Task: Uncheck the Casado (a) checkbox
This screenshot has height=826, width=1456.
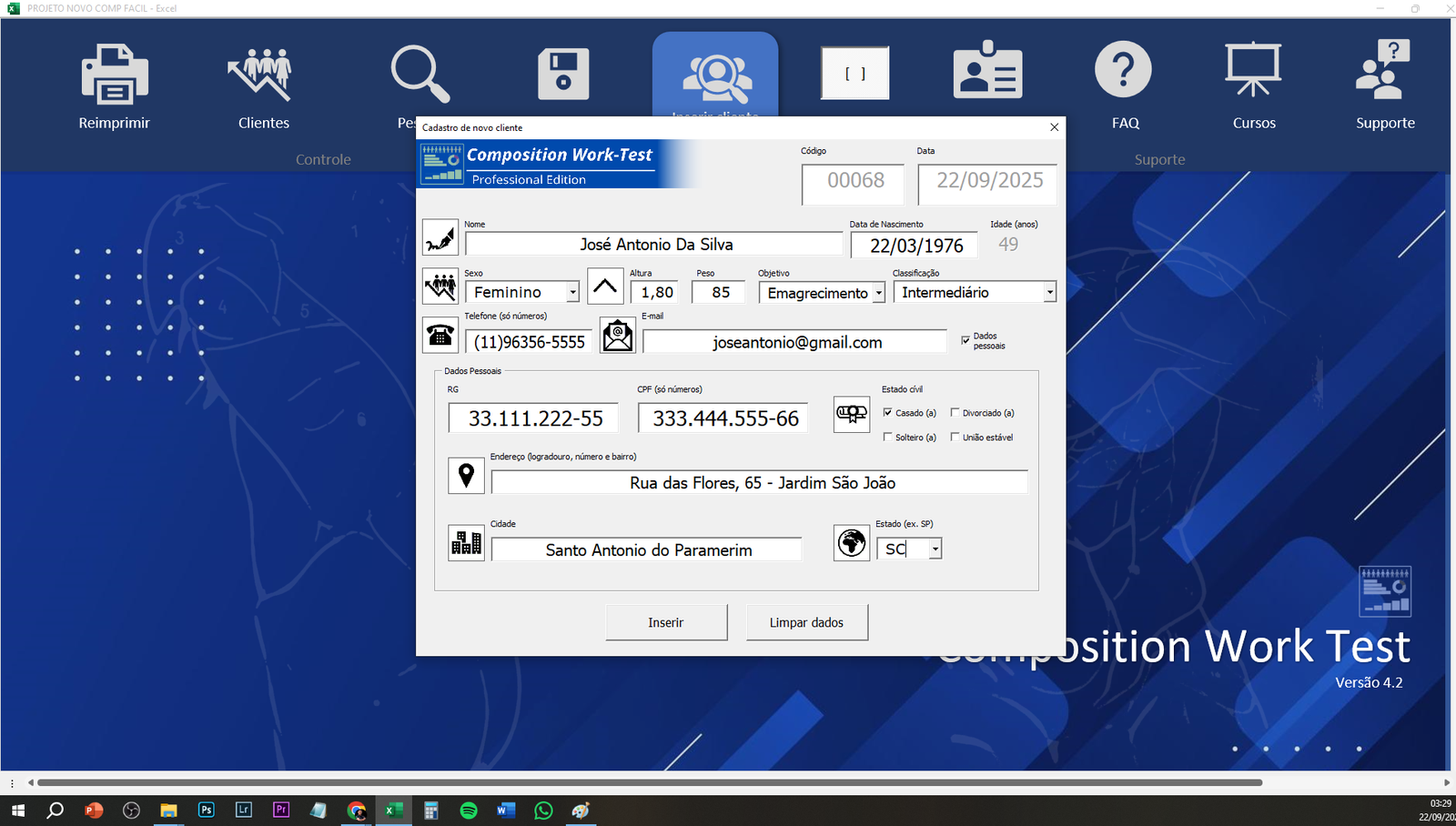Action: point(888,413)
